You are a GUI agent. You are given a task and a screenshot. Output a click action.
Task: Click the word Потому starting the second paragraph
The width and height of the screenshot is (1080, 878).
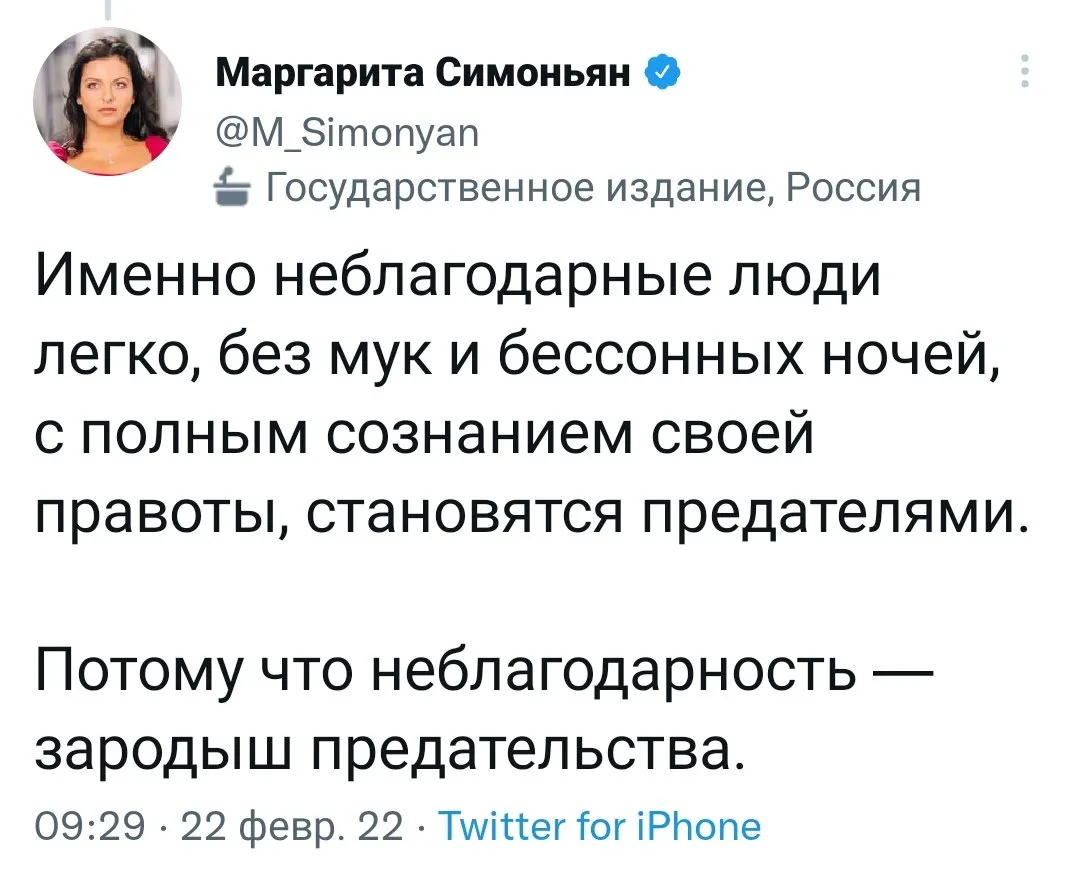138,670
